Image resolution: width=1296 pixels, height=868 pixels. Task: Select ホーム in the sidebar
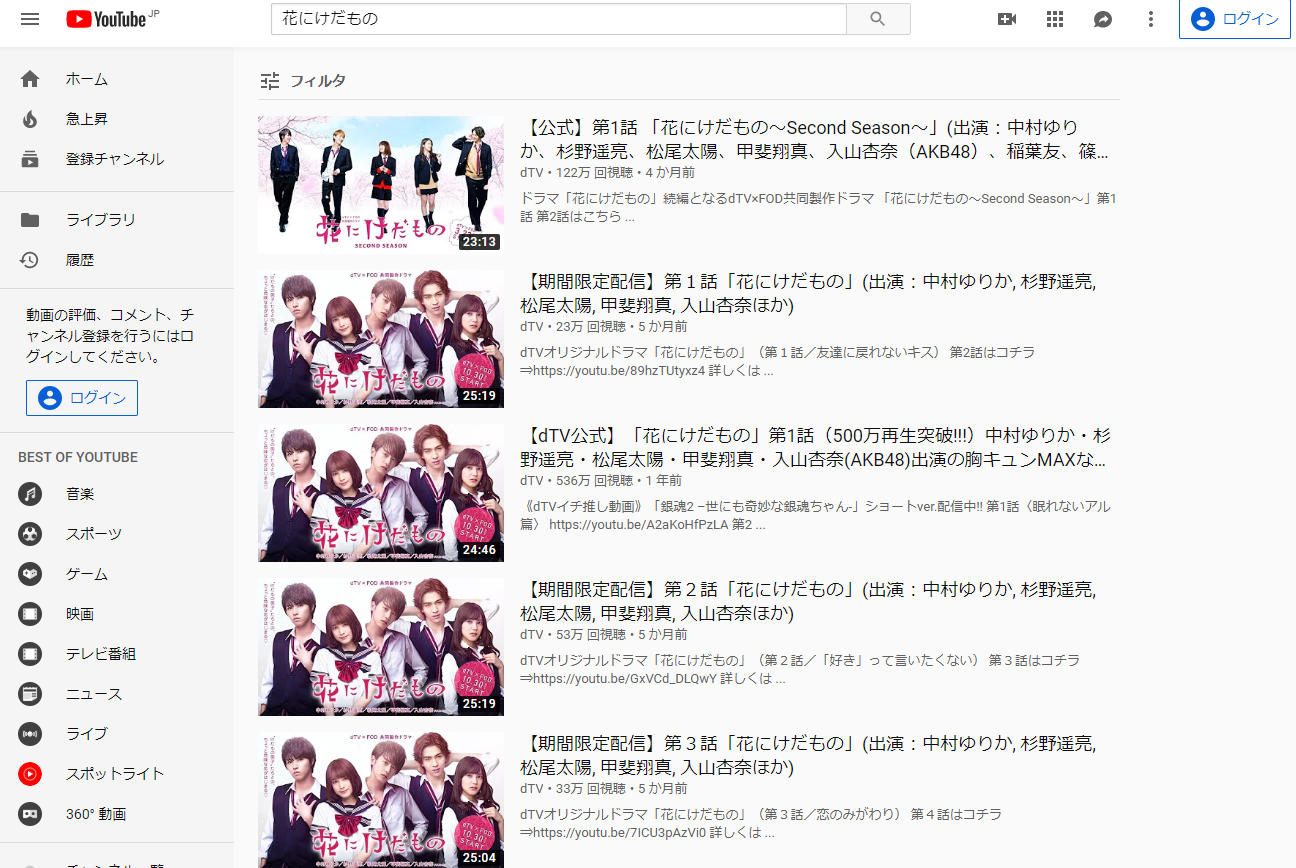[87, 79]
